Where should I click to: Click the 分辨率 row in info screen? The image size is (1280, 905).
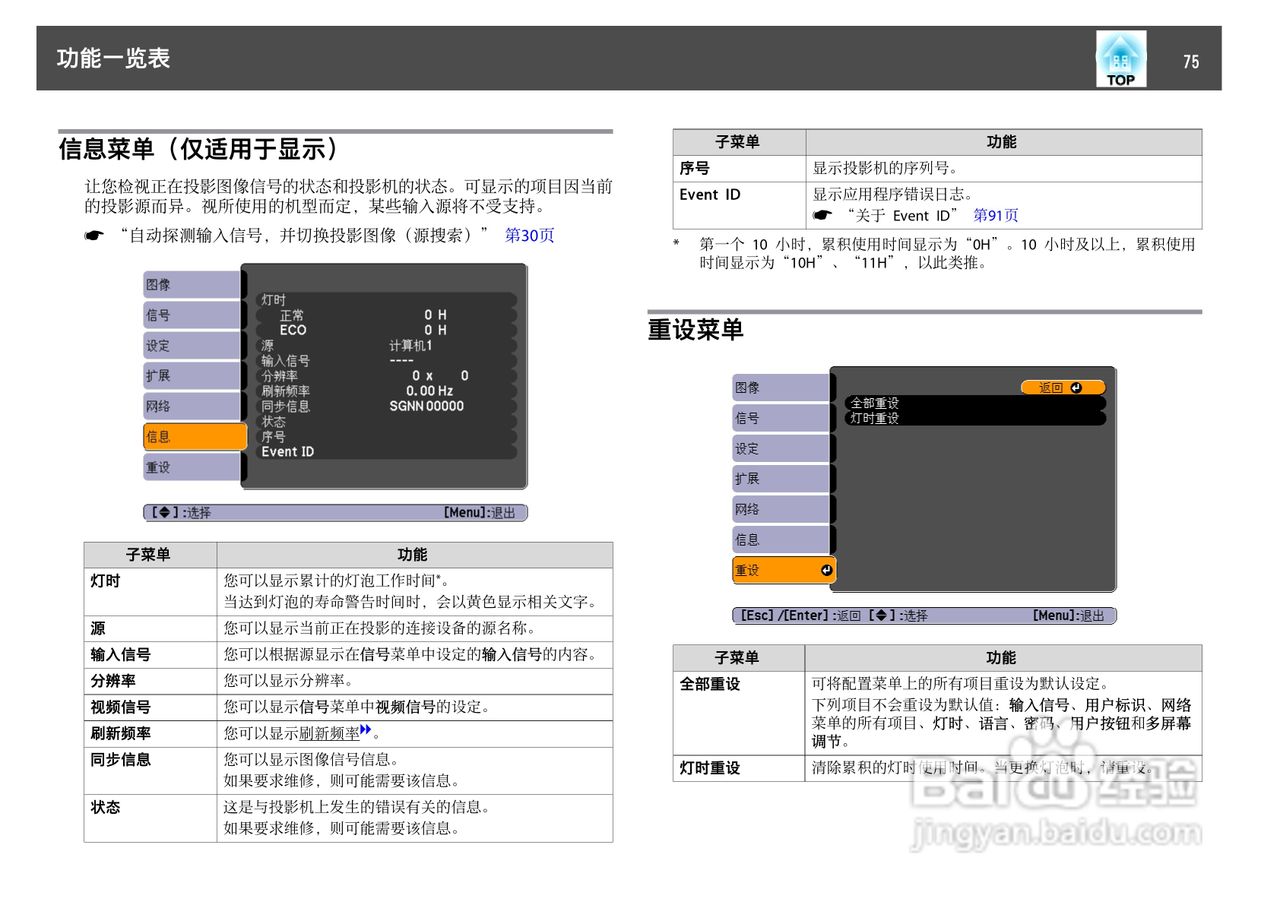point(387,376)
